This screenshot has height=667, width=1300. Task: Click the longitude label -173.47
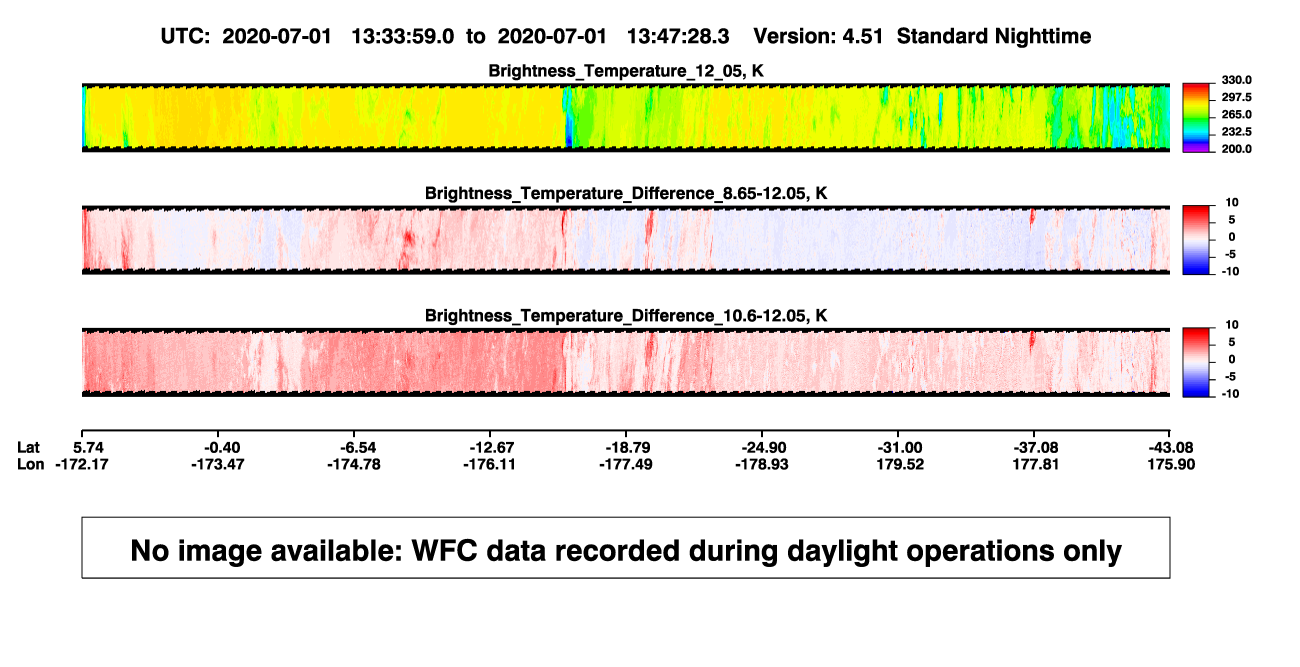pos(218,464)
